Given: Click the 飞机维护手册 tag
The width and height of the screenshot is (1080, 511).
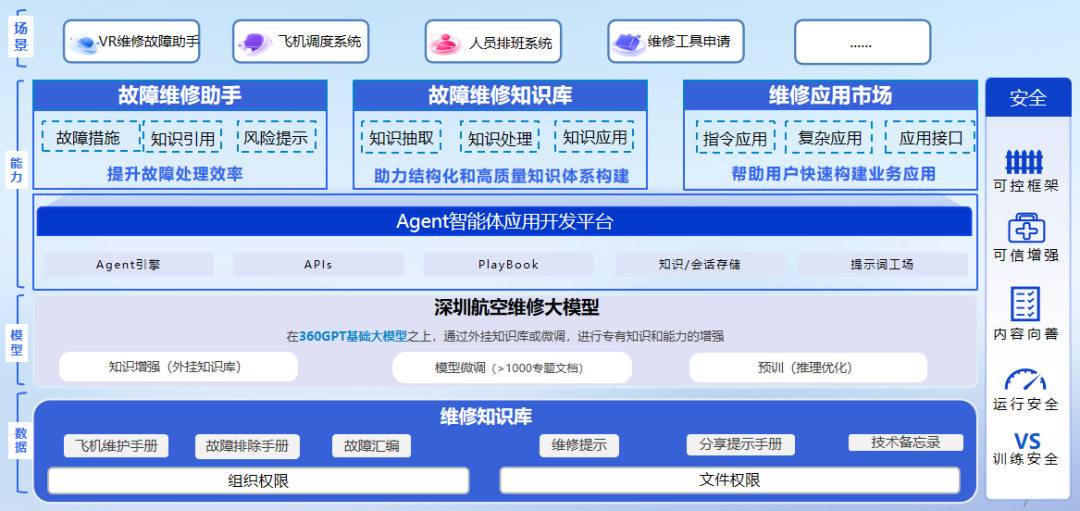Looking at the screenshot, I should click(x=116, y=446).
